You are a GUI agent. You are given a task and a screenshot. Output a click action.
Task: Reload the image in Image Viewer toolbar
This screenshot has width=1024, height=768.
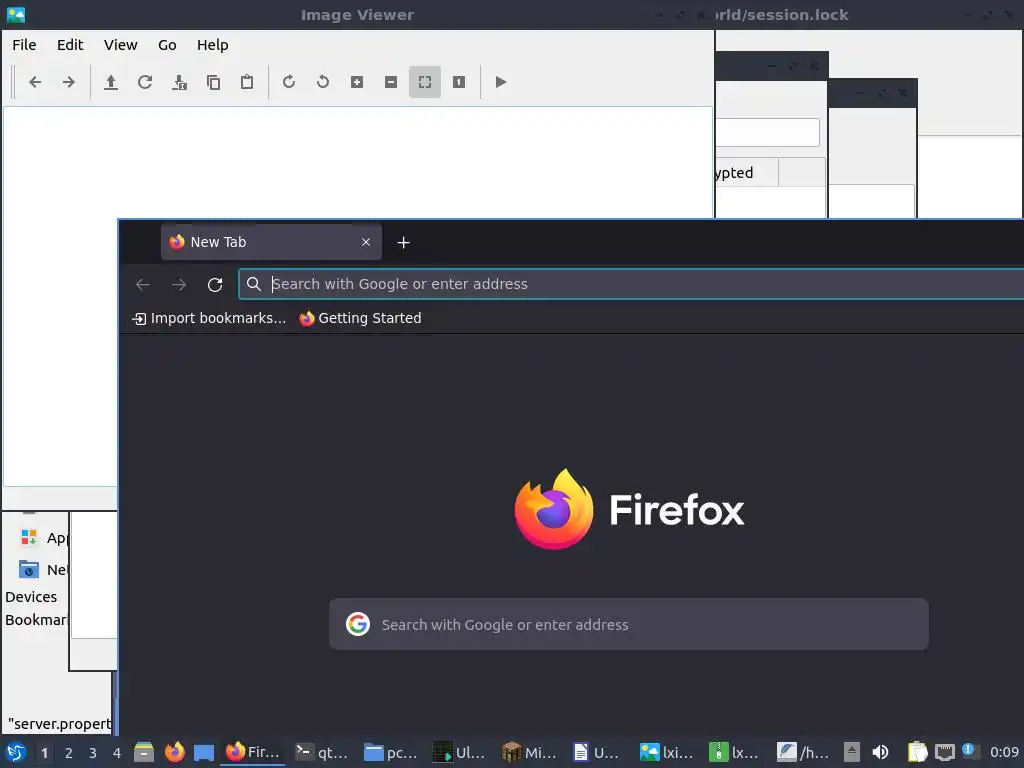145,82
